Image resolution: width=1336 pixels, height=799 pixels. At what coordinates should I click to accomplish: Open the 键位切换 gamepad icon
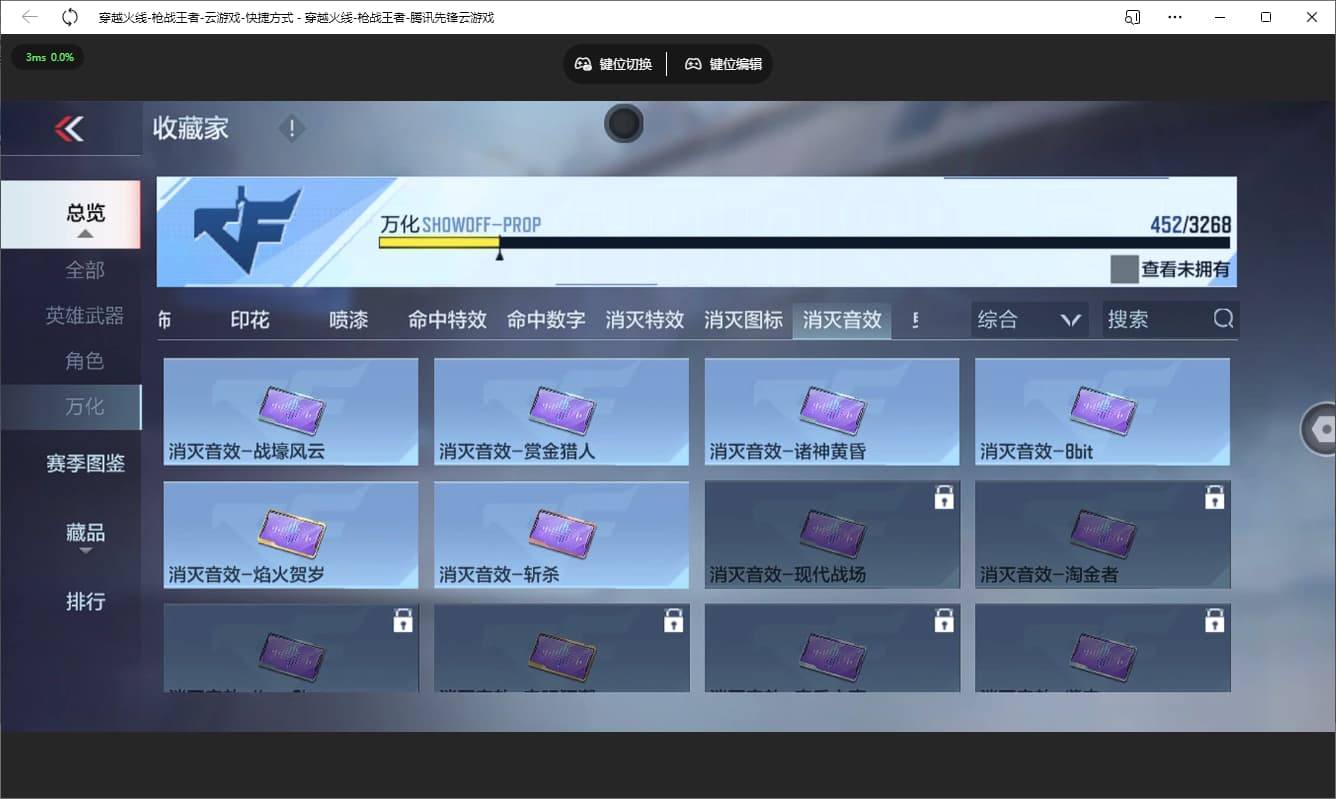pos(583,63)
